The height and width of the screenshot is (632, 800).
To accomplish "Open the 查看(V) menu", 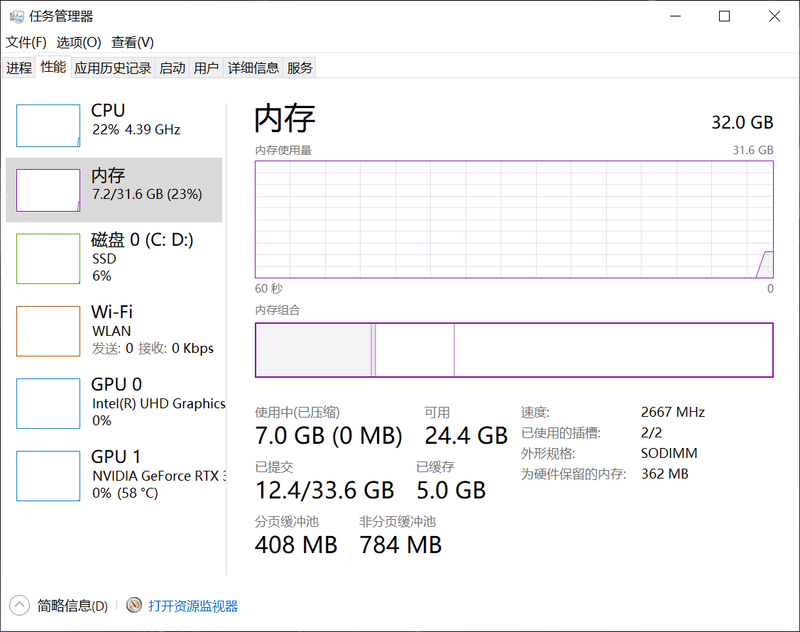I will coord(132,42).
